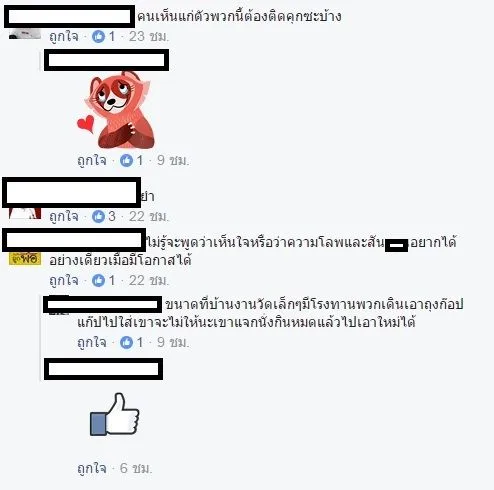Like the short comment with 3 reactions

64,217
